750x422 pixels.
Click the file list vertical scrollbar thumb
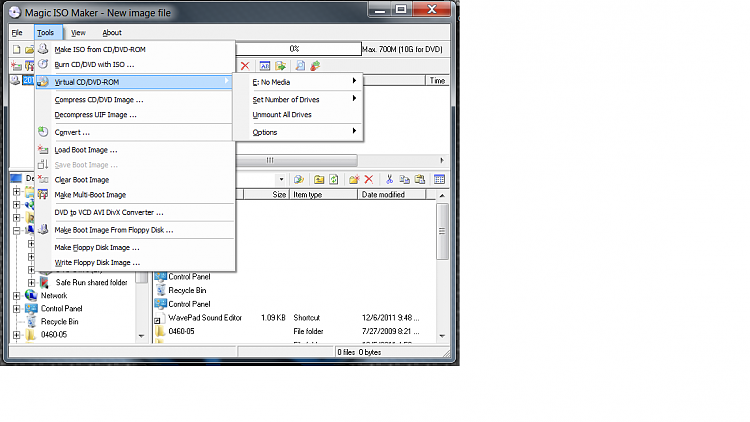(442, 231)
